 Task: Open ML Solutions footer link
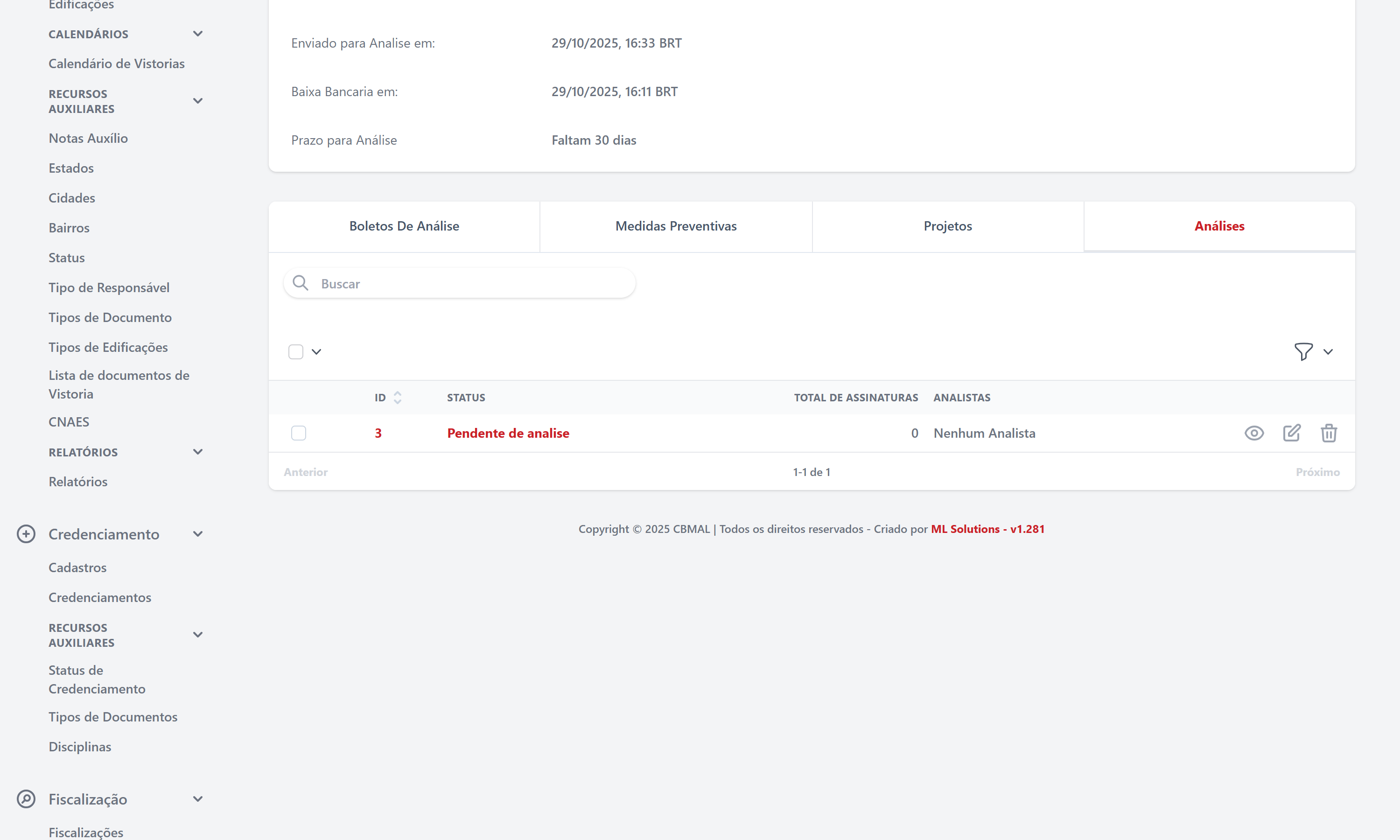click(987, 529)
